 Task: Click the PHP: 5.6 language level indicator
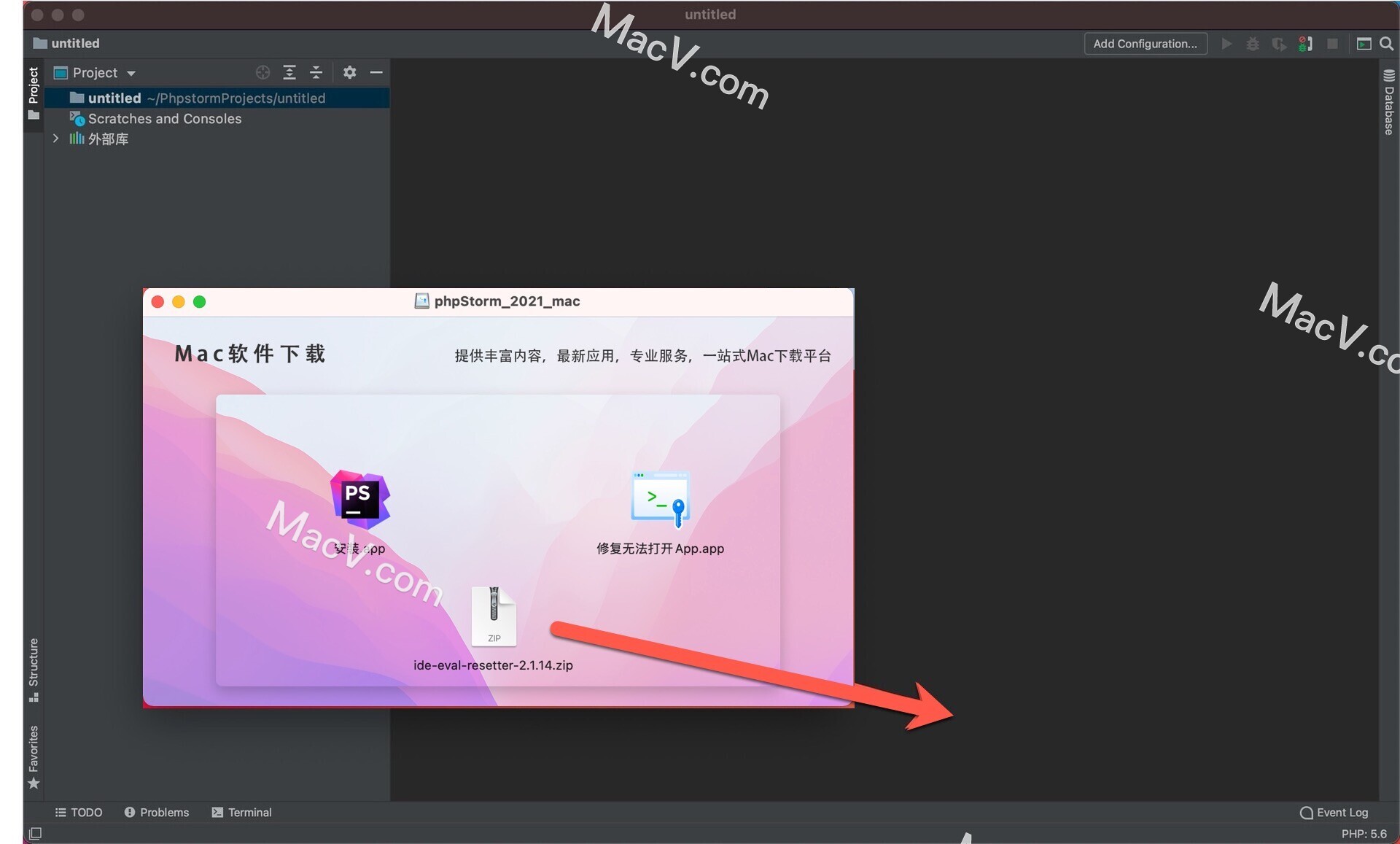pyautogui.click(x=1364, y=834)
